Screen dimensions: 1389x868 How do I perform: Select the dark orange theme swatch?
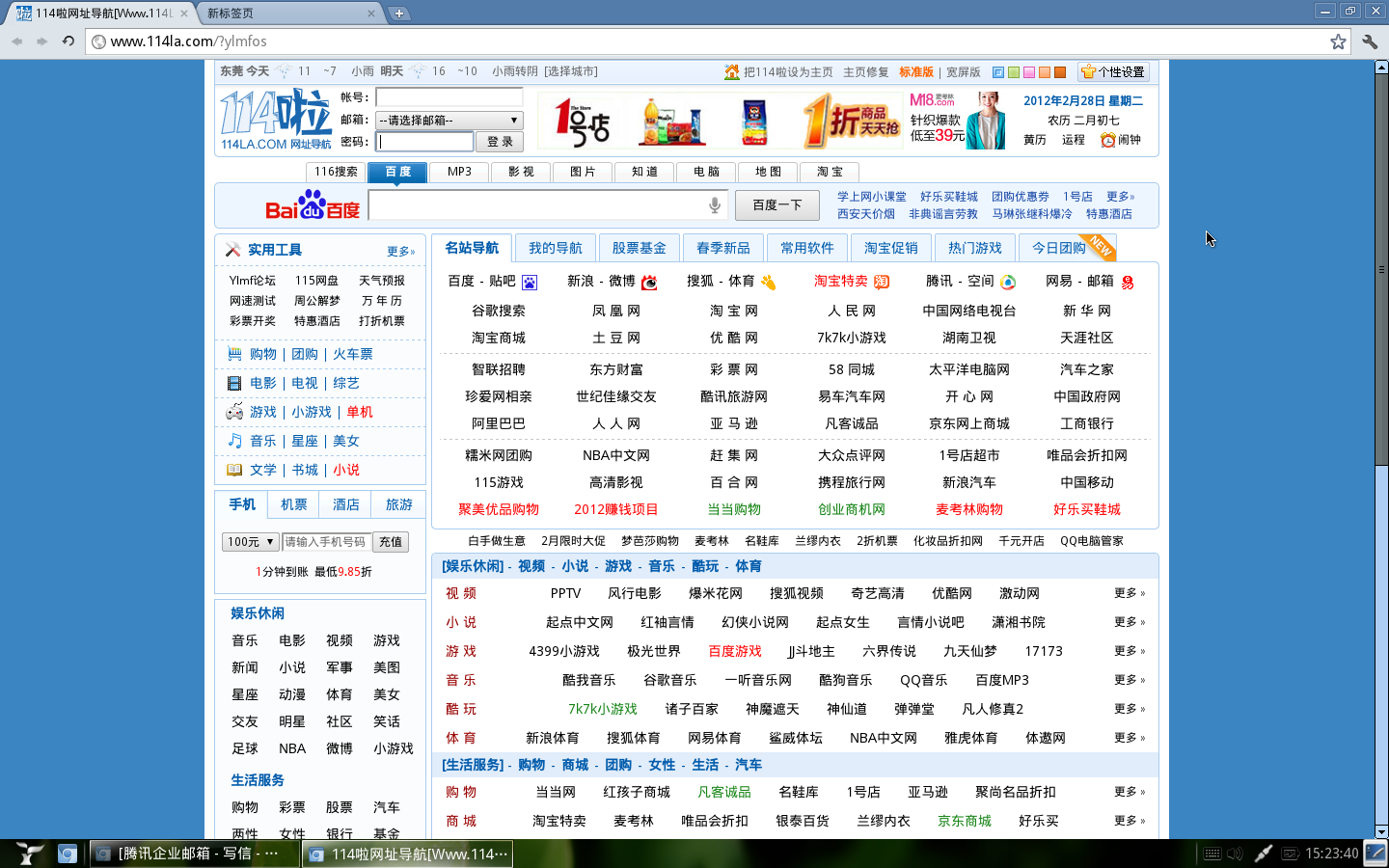[1060, 72]
